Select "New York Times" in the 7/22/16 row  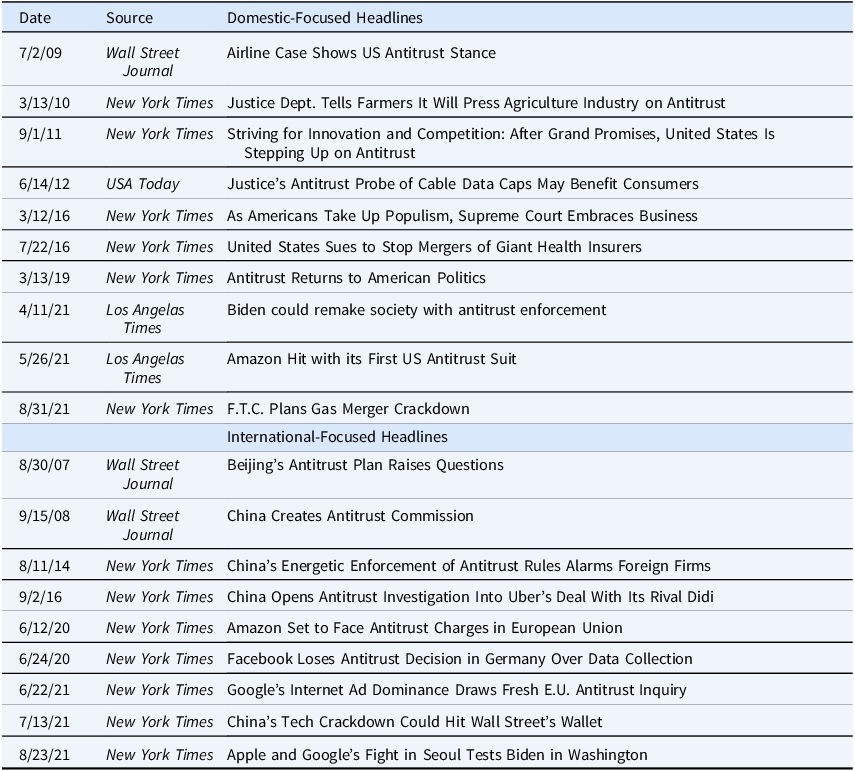tap(160, 247)
